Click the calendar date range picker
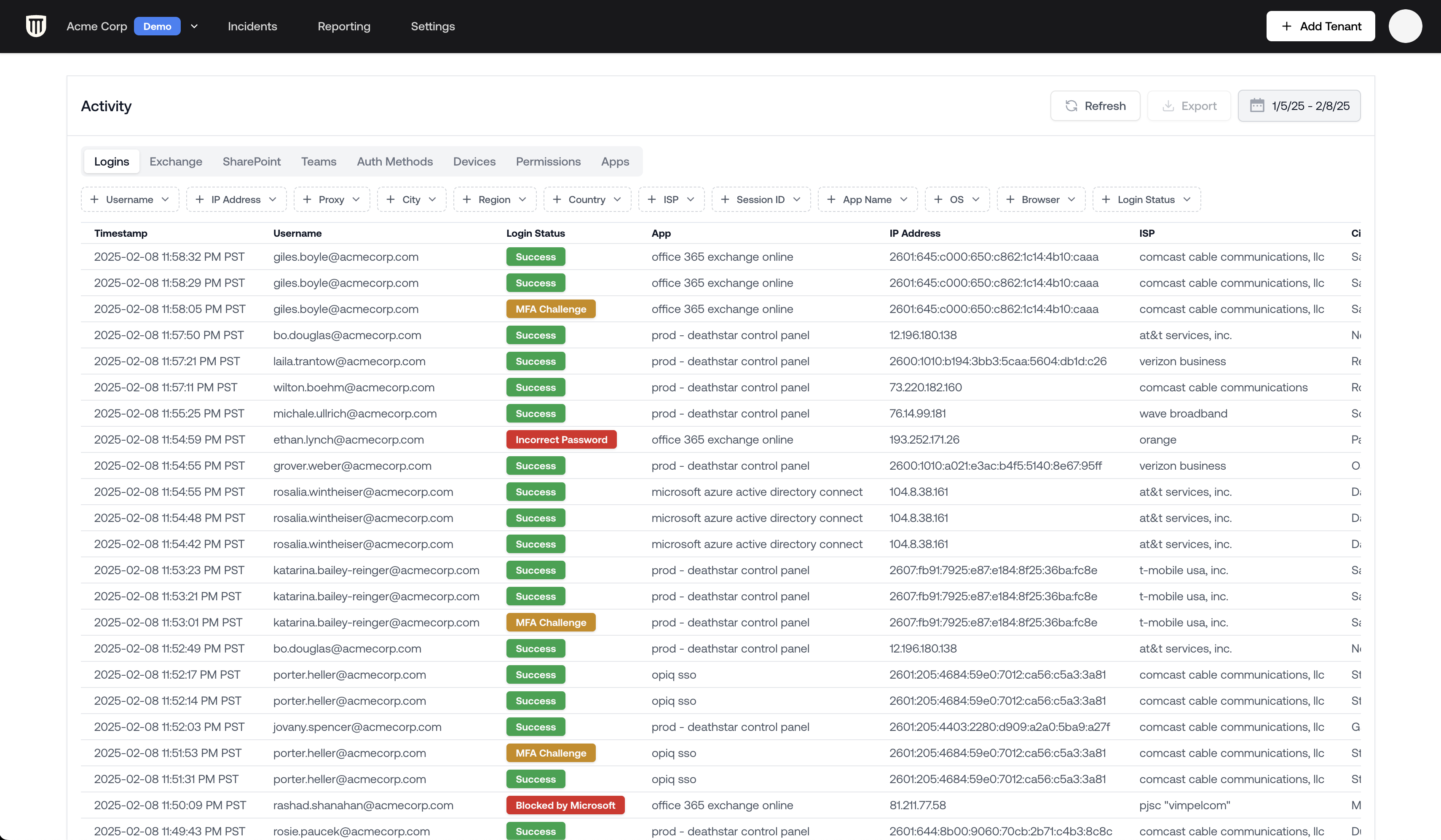The width and height of the screenshot is (1441, 840). point(1299,106)
